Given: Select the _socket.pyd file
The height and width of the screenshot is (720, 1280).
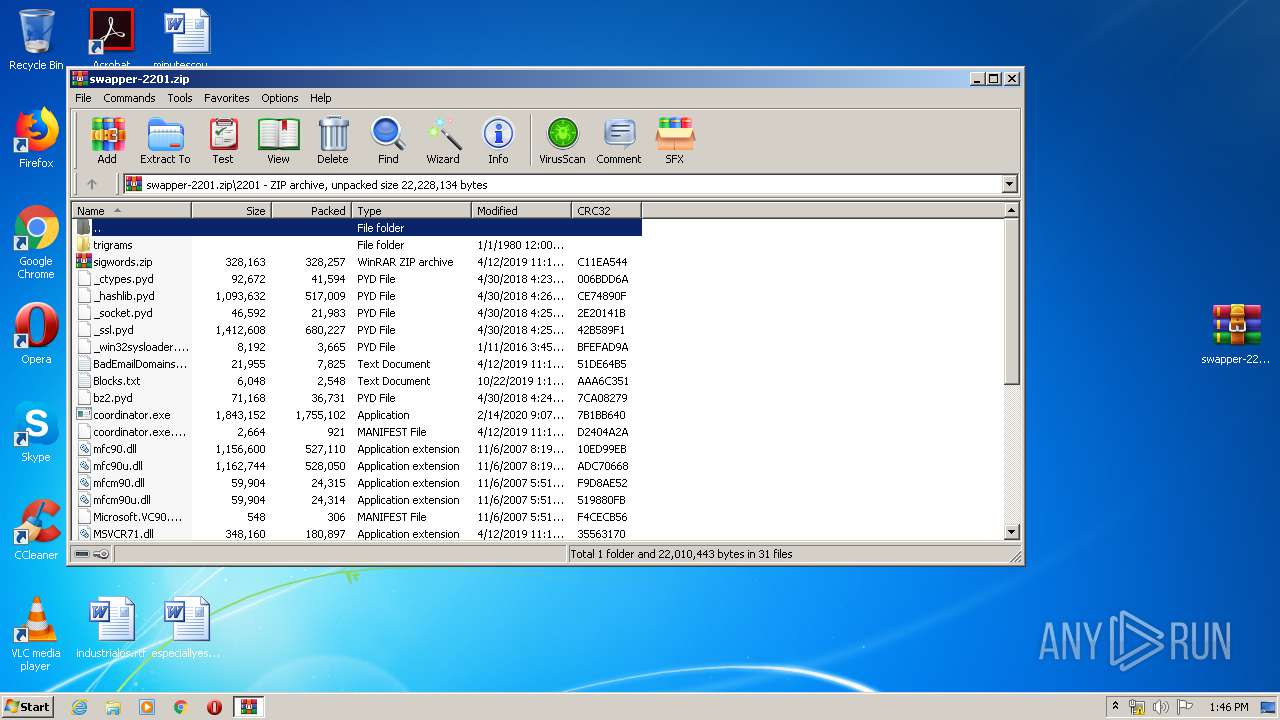Looking at the screenshot, I should (357, 313).
